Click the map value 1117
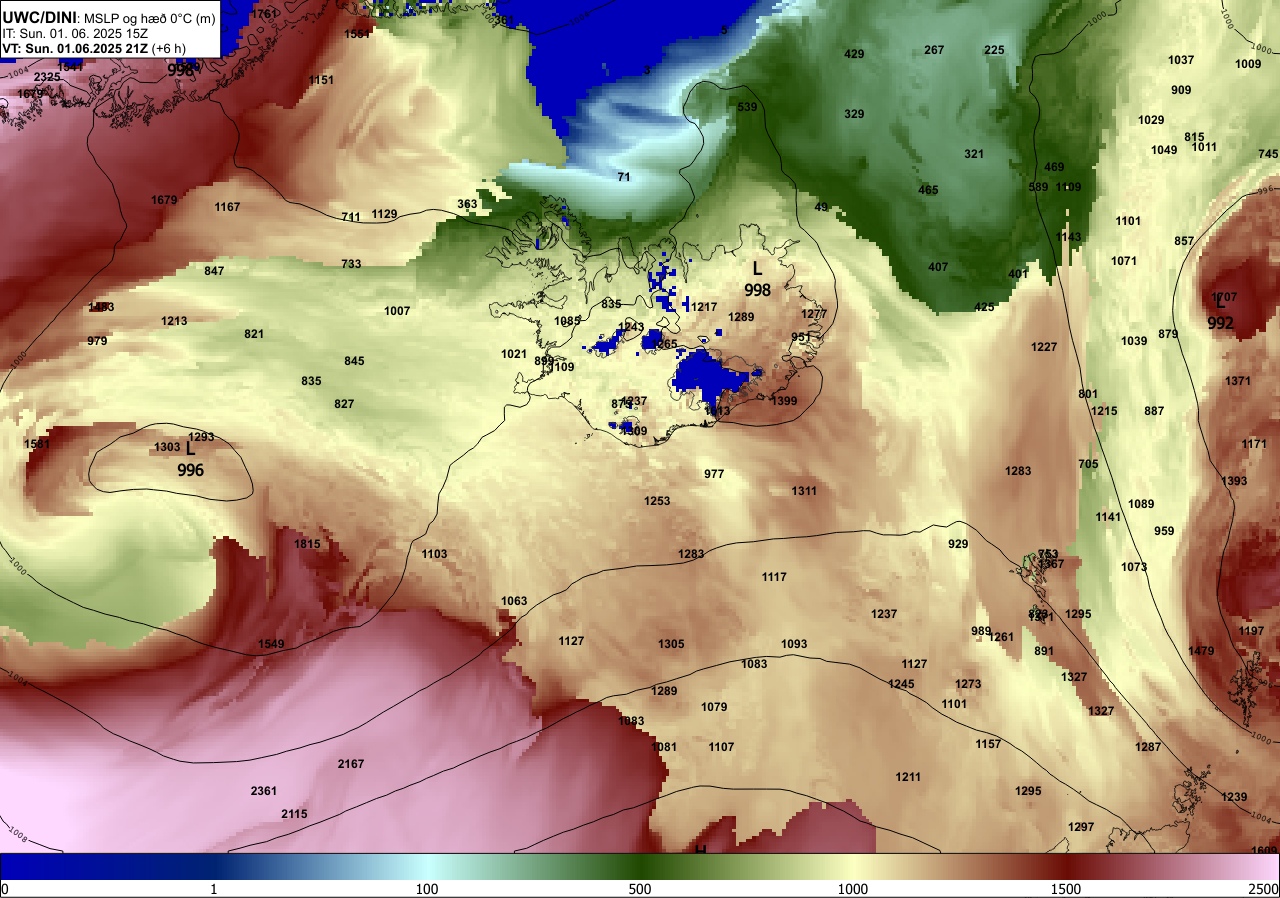Image resolution: width=1280 pixels, height=898 pixels. (774, 577)
